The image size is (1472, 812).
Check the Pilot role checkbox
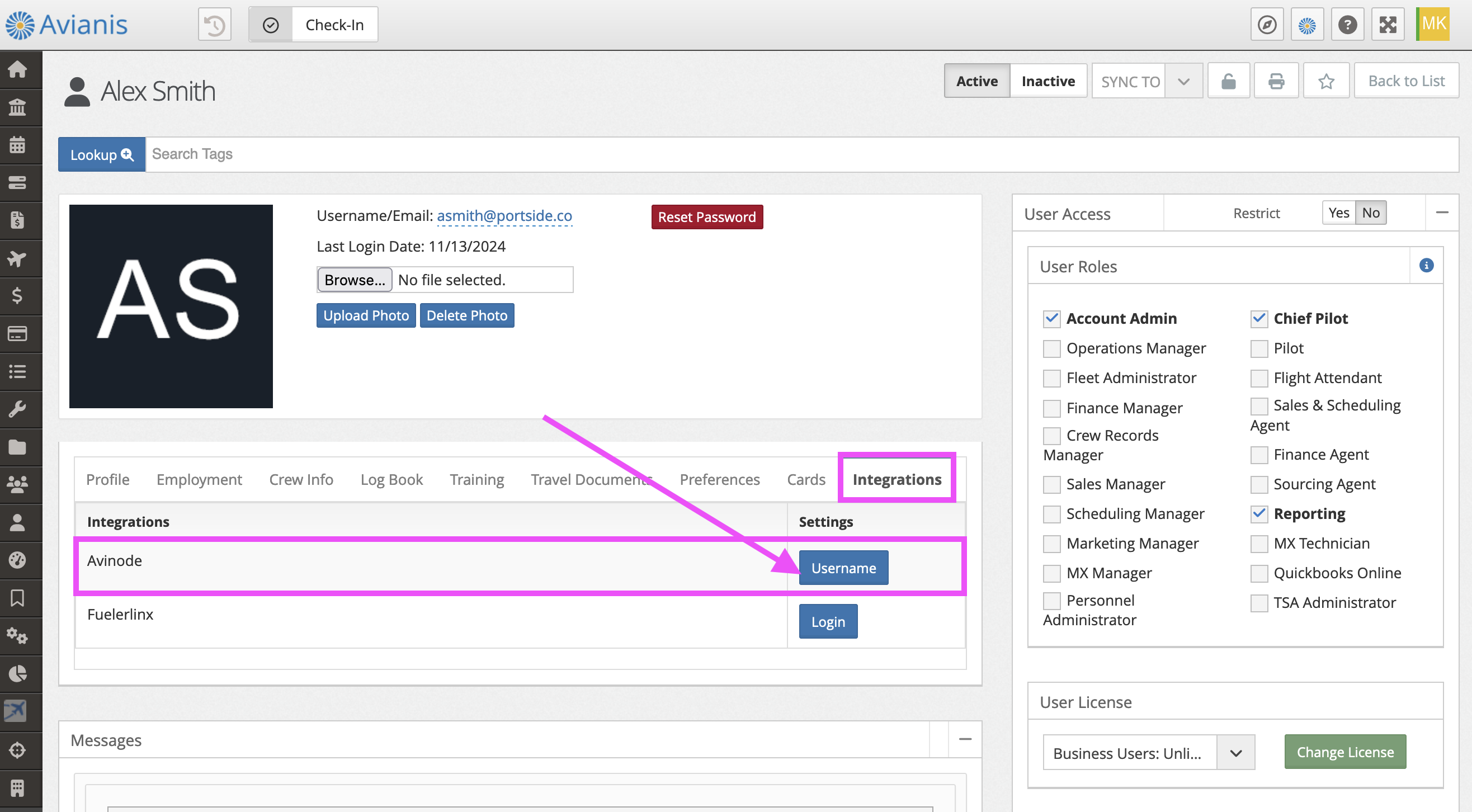[1259, 348]
